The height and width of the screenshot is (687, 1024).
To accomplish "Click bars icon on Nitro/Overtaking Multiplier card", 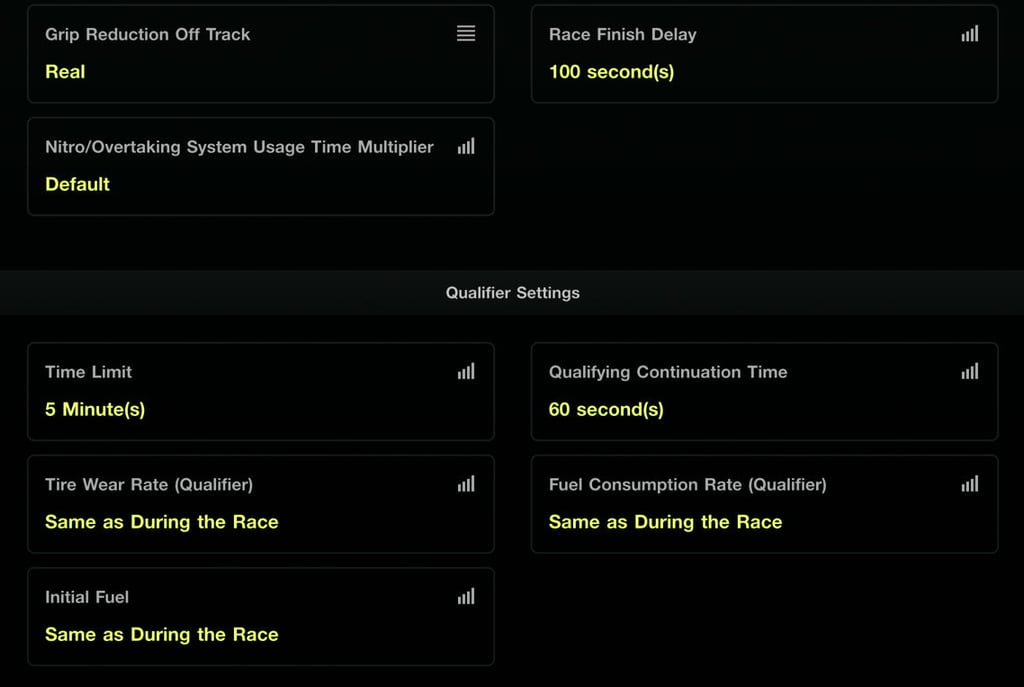I will [x=466, y=147].
